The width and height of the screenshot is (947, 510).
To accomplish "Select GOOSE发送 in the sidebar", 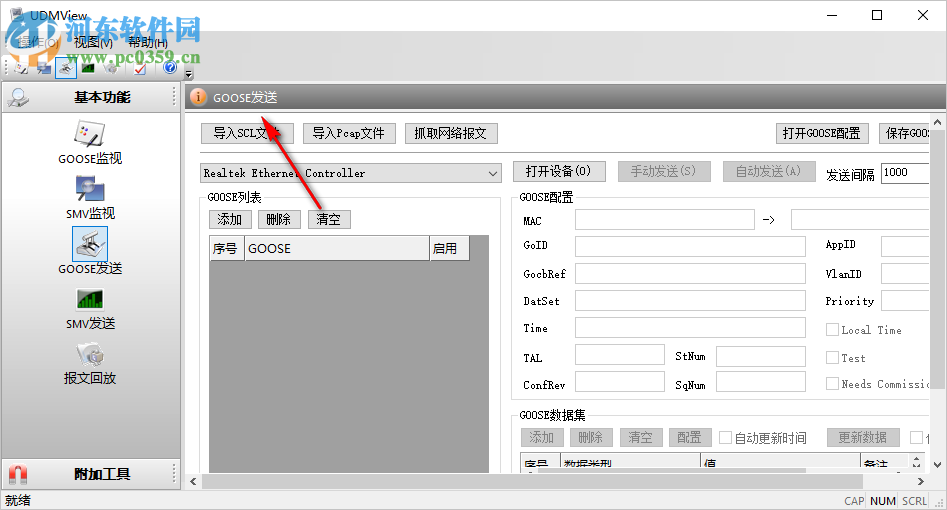I will point(90,251).
